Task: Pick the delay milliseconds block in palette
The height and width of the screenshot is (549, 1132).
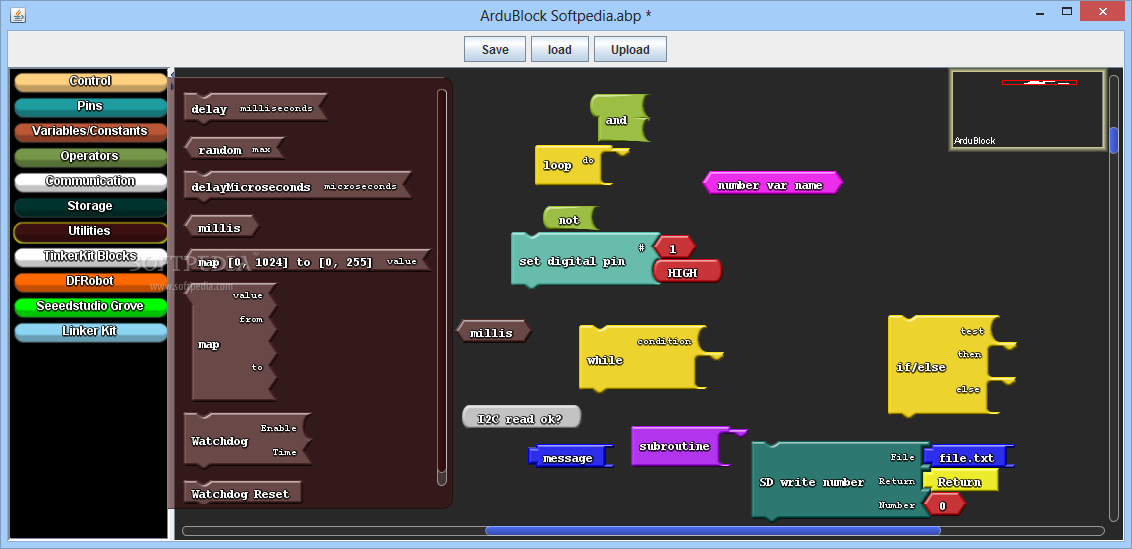Action: pyautogui.click(x=255, y=108)
